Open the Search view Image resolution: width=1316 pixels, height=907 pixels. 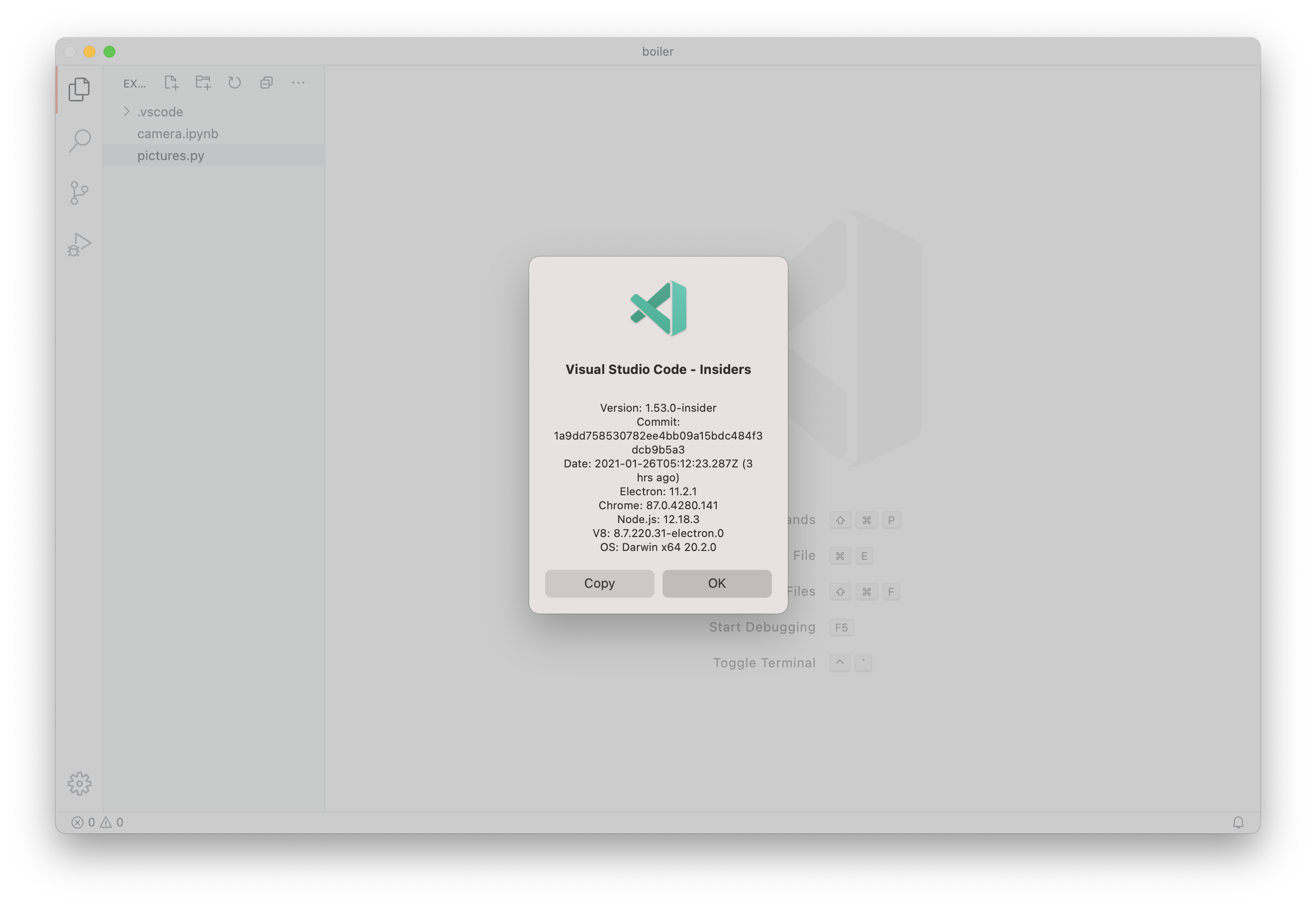[x=79, y=141]
